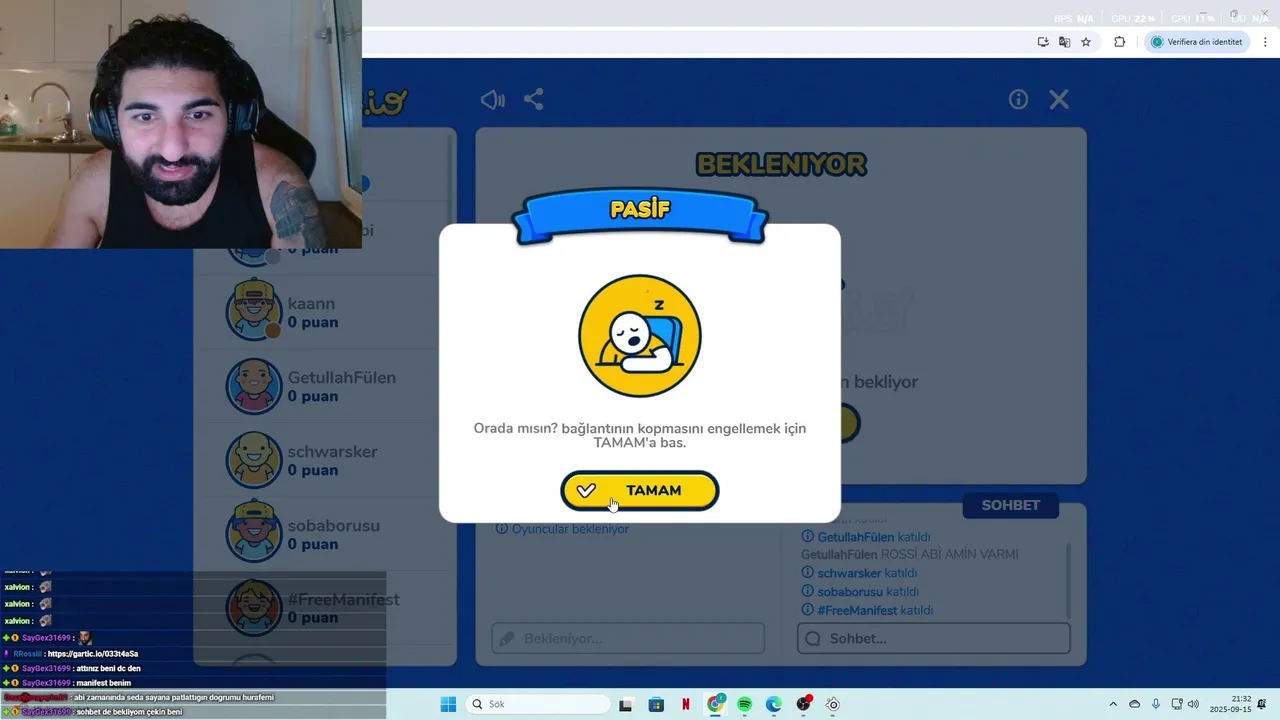Open the clock showing 21:32

[1230, 704]
